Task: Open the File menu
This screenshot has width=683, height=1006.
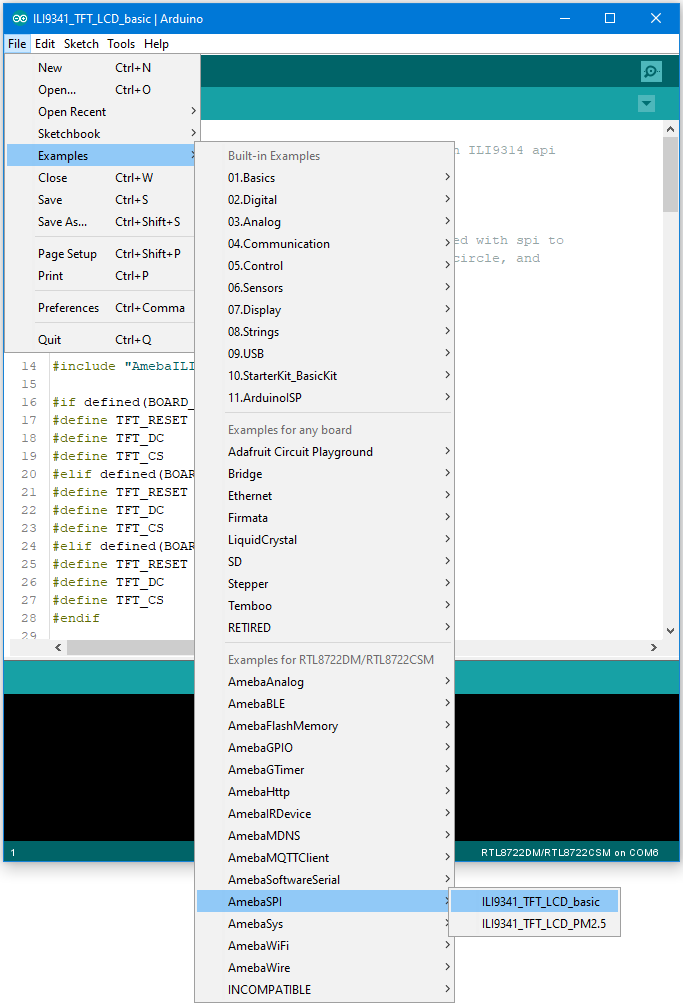Action: click(x=17, y=44)
